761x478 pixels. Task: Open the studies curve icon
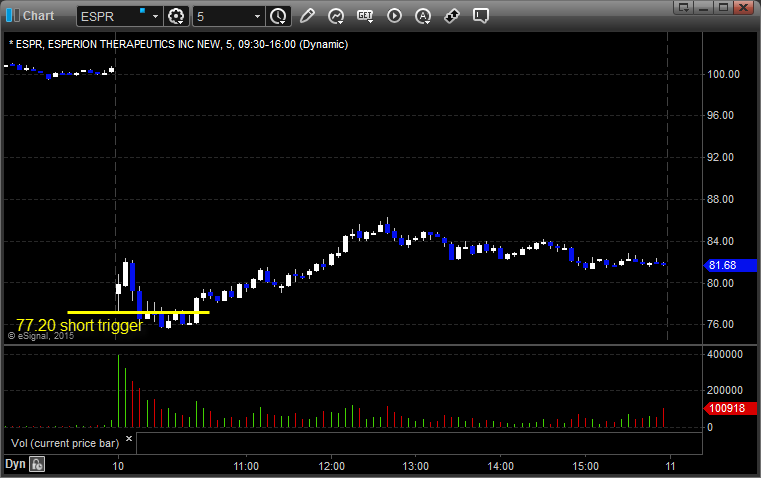[x=336, y=16]
